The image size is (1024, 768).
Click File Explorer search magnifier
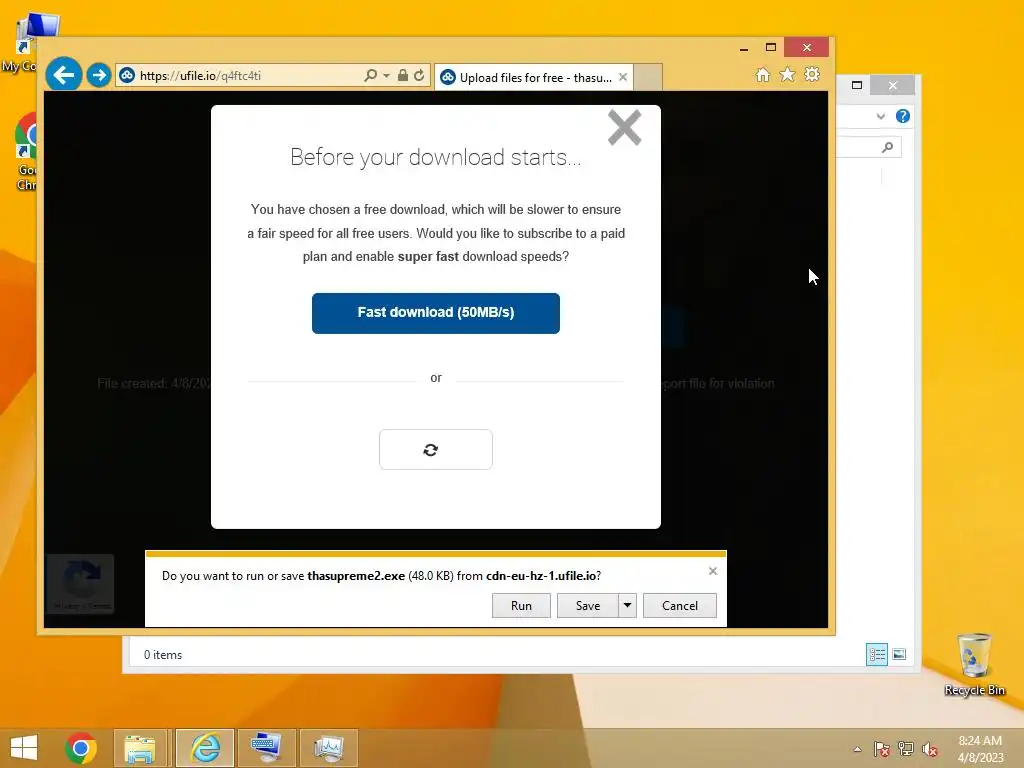point(887,147)
